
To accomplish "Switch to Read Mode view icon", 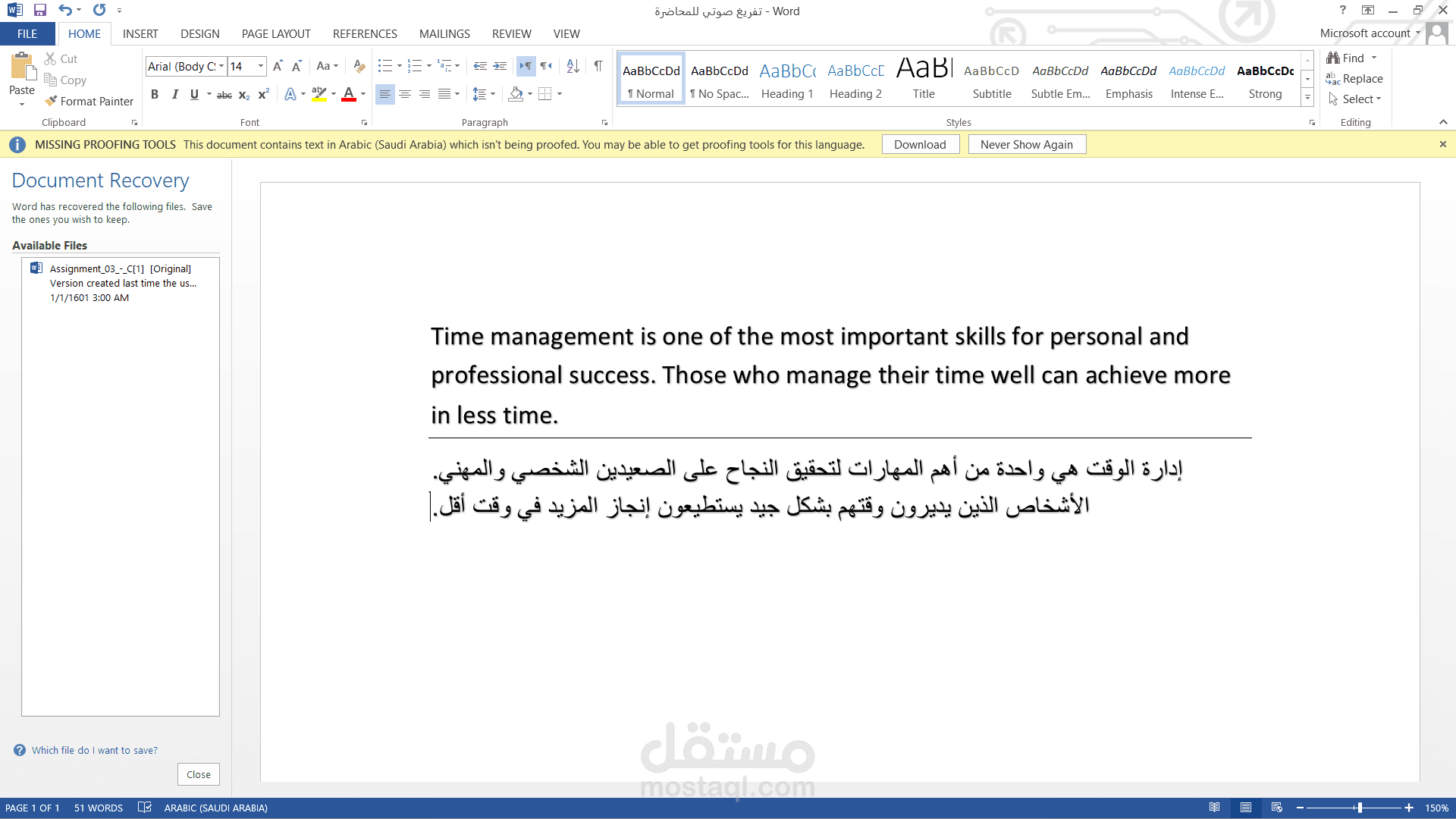I will (x=1215, y=808).
